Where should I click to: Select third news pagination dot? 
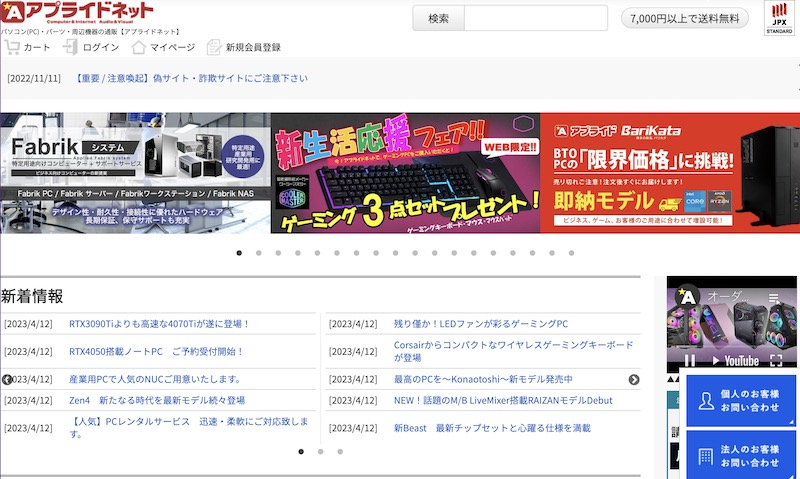tap(340, 451)
